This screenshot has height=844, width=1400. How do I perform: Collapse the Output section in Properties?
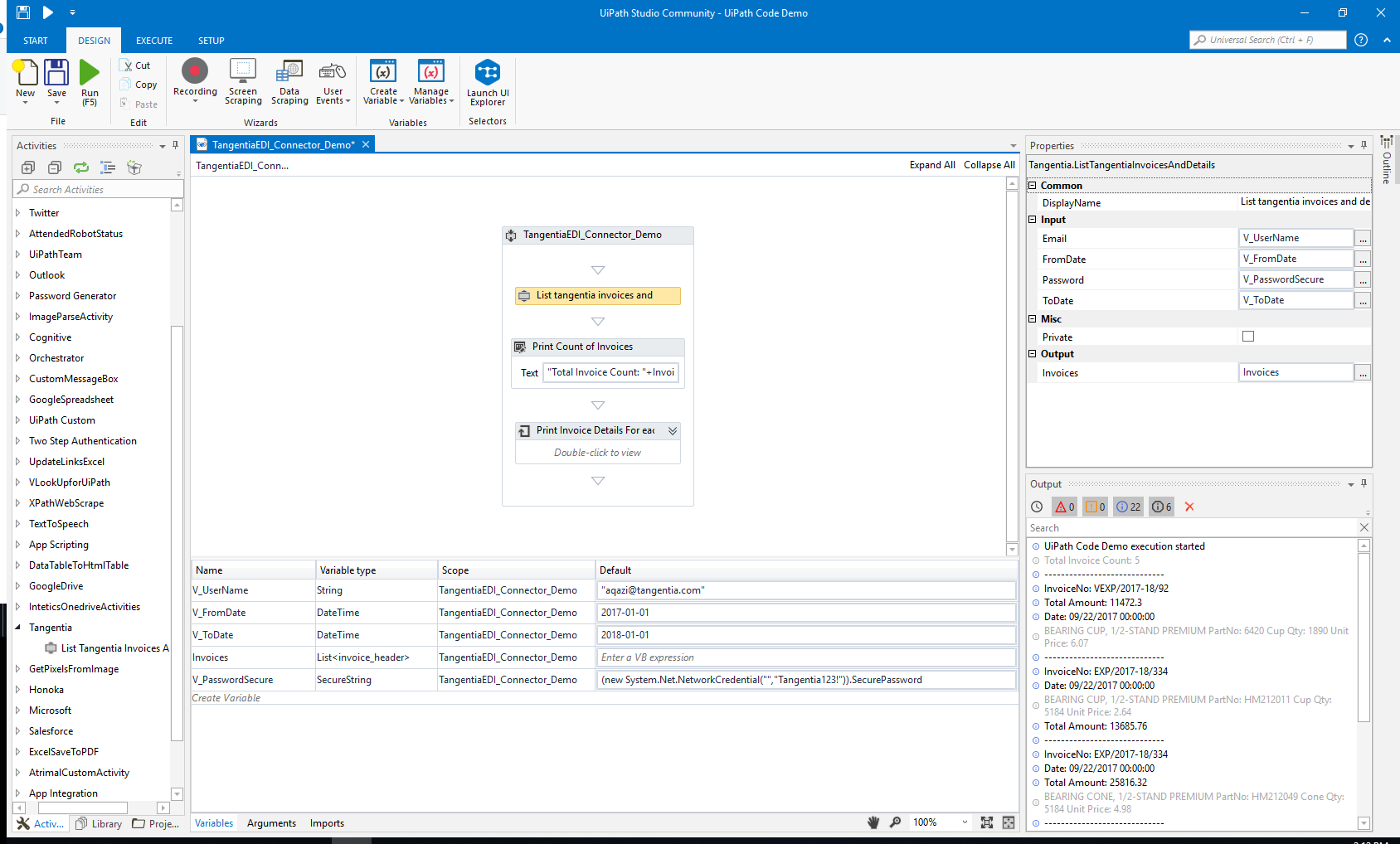(x=1033, y=354)
